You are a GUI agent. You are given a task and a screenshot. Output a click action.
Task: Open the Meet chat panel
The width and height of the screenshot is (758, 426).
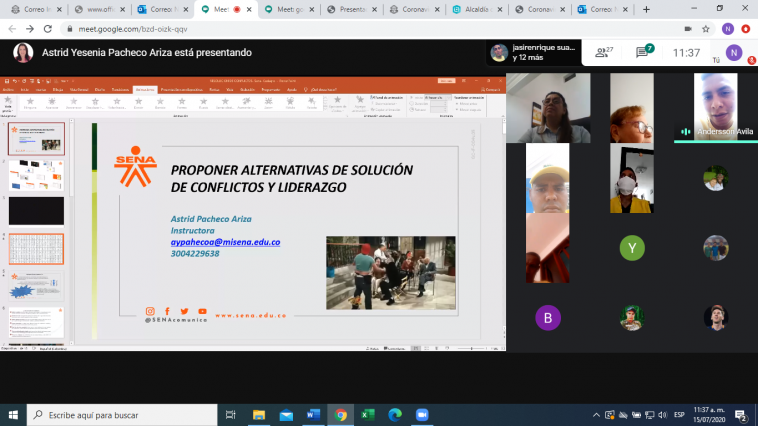click(646, 52)
